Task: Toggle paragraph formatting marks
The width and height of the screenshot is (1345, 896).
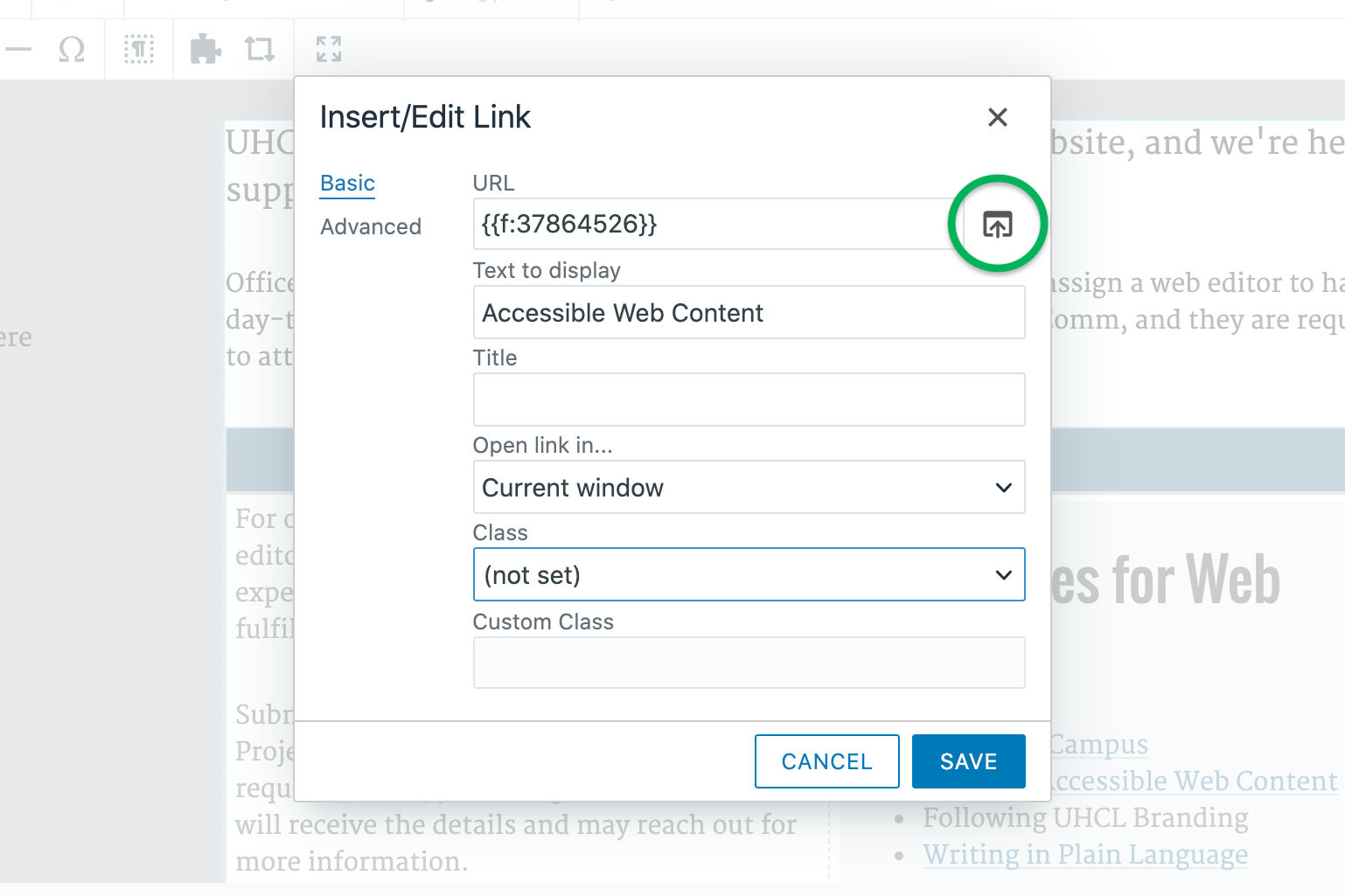Action: [x=139, y=50]
